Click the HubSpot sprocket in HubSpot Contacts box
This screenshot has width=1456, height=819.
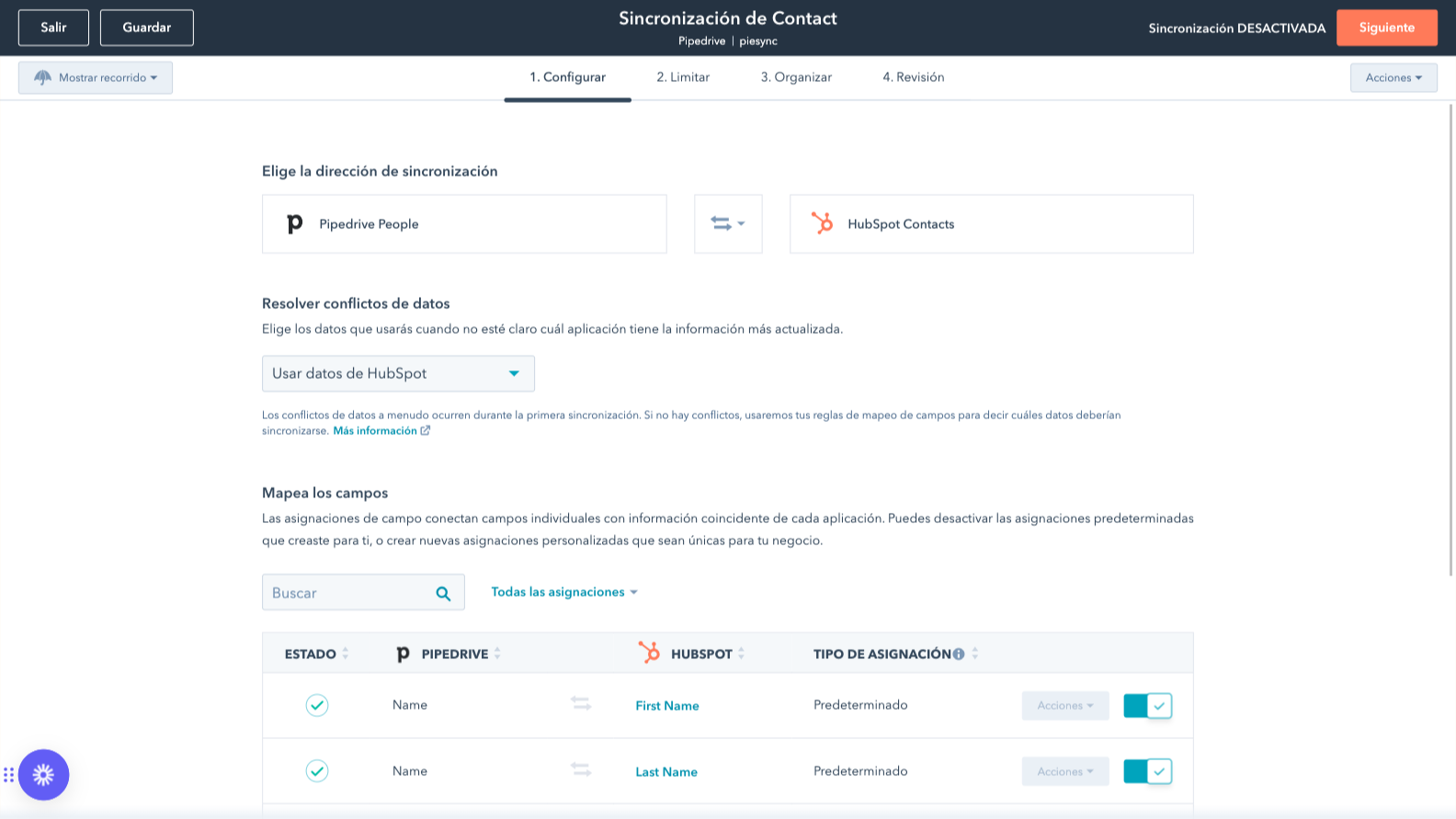[x=822, y=223]
